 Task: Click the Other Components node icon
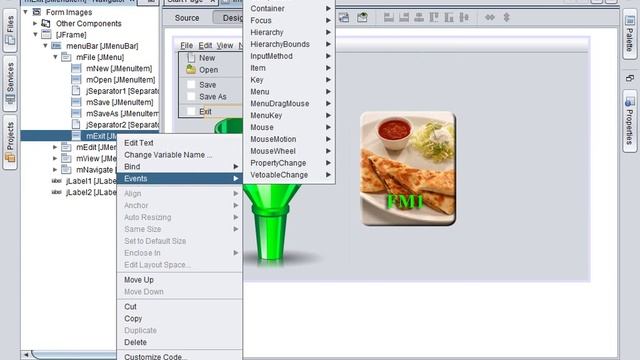(47, 23)
